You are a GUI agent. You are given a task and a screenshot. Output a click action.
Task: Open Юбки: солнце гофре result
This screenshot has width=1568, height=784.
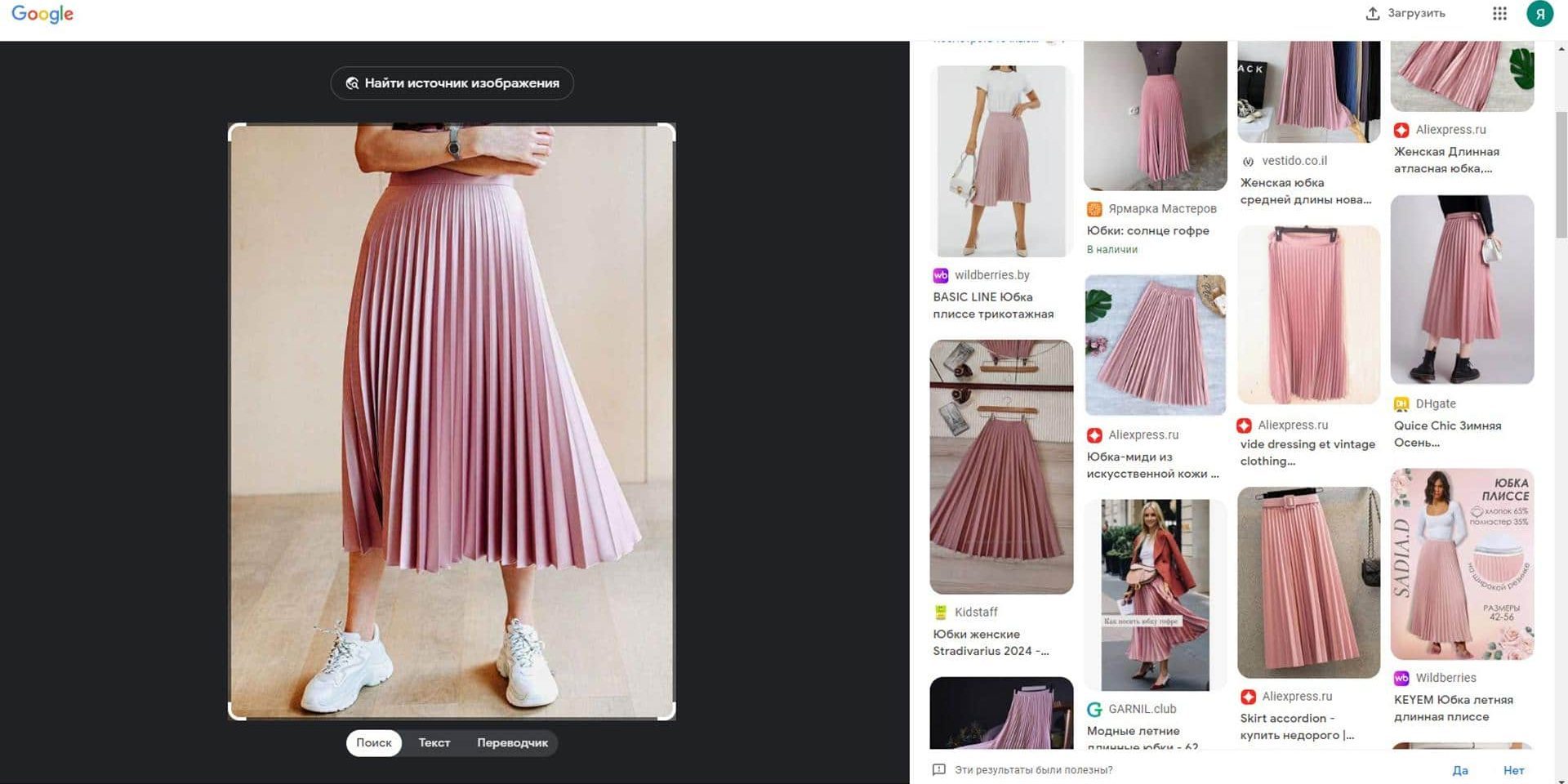(1147, 231)
